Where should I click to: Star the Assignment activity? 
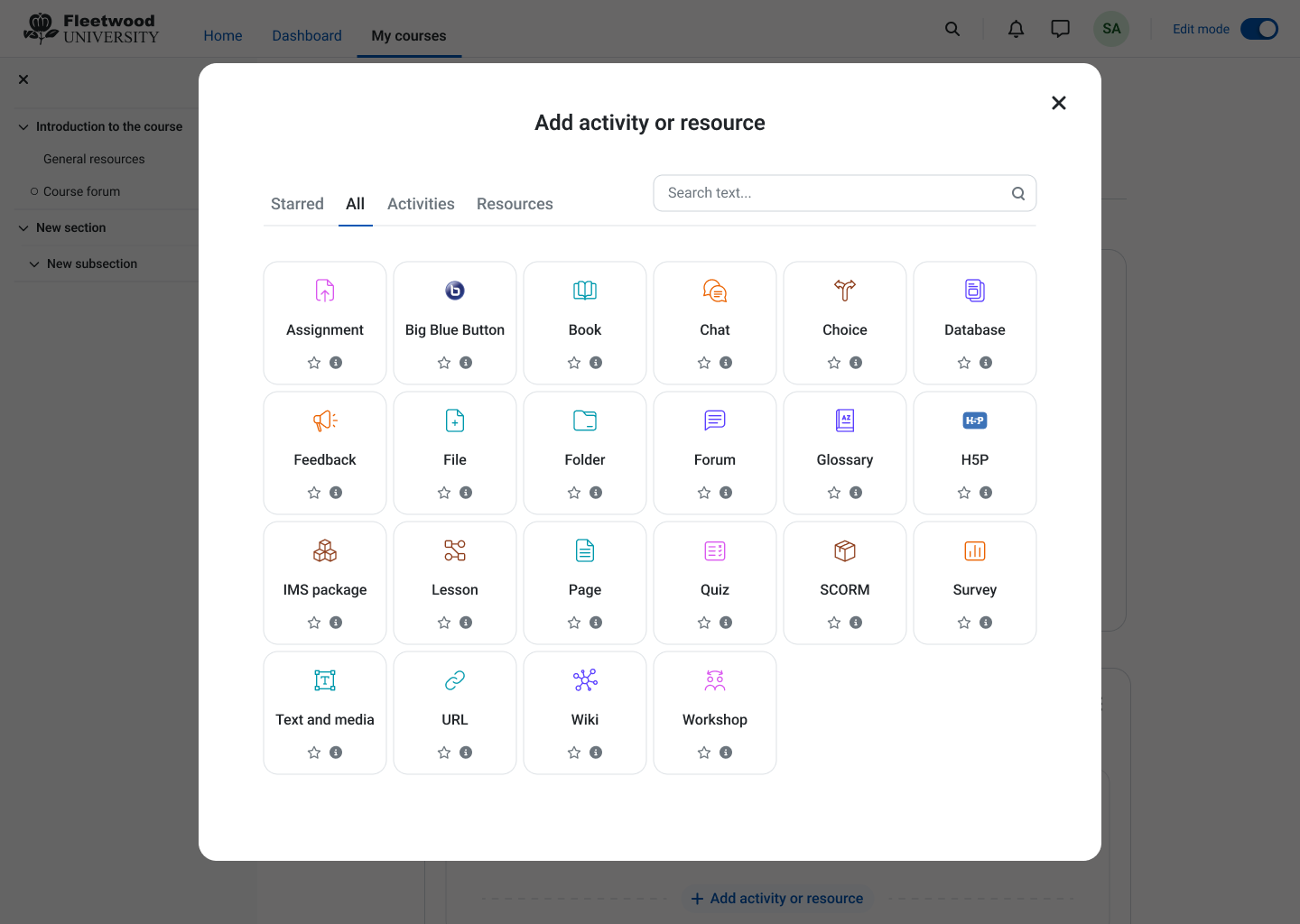[x=313, y=362]
